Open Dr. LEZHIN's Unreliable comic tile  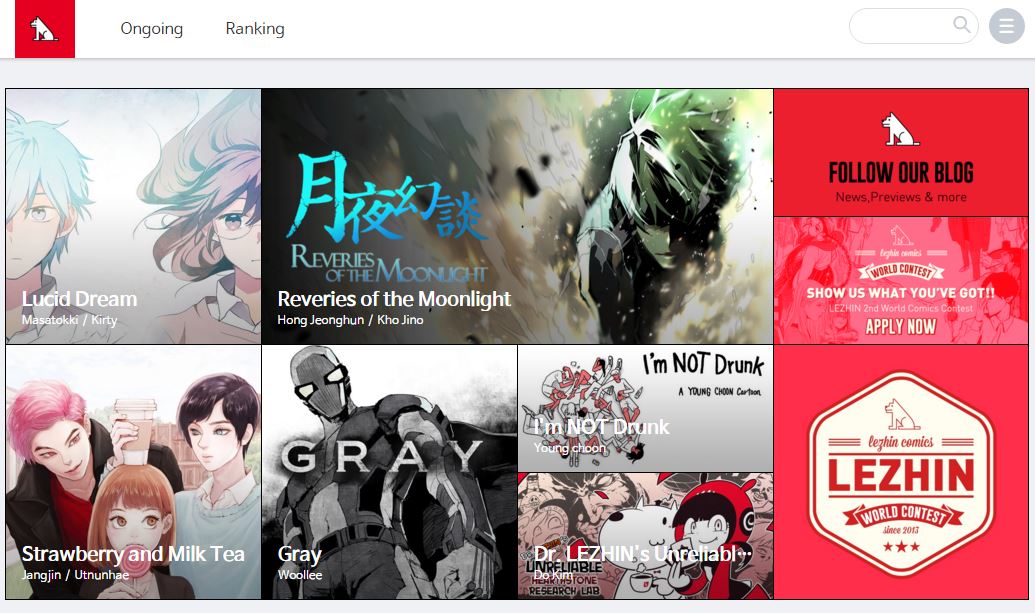[x=646, y=536]
